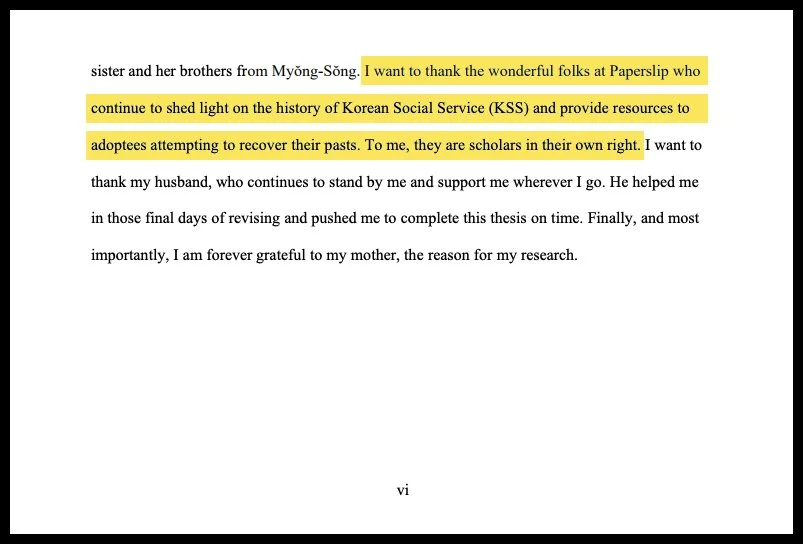The image size is (803, 544).
Task: Click "Korean Social Service" phrase
Action: click(x=413, y=108)
